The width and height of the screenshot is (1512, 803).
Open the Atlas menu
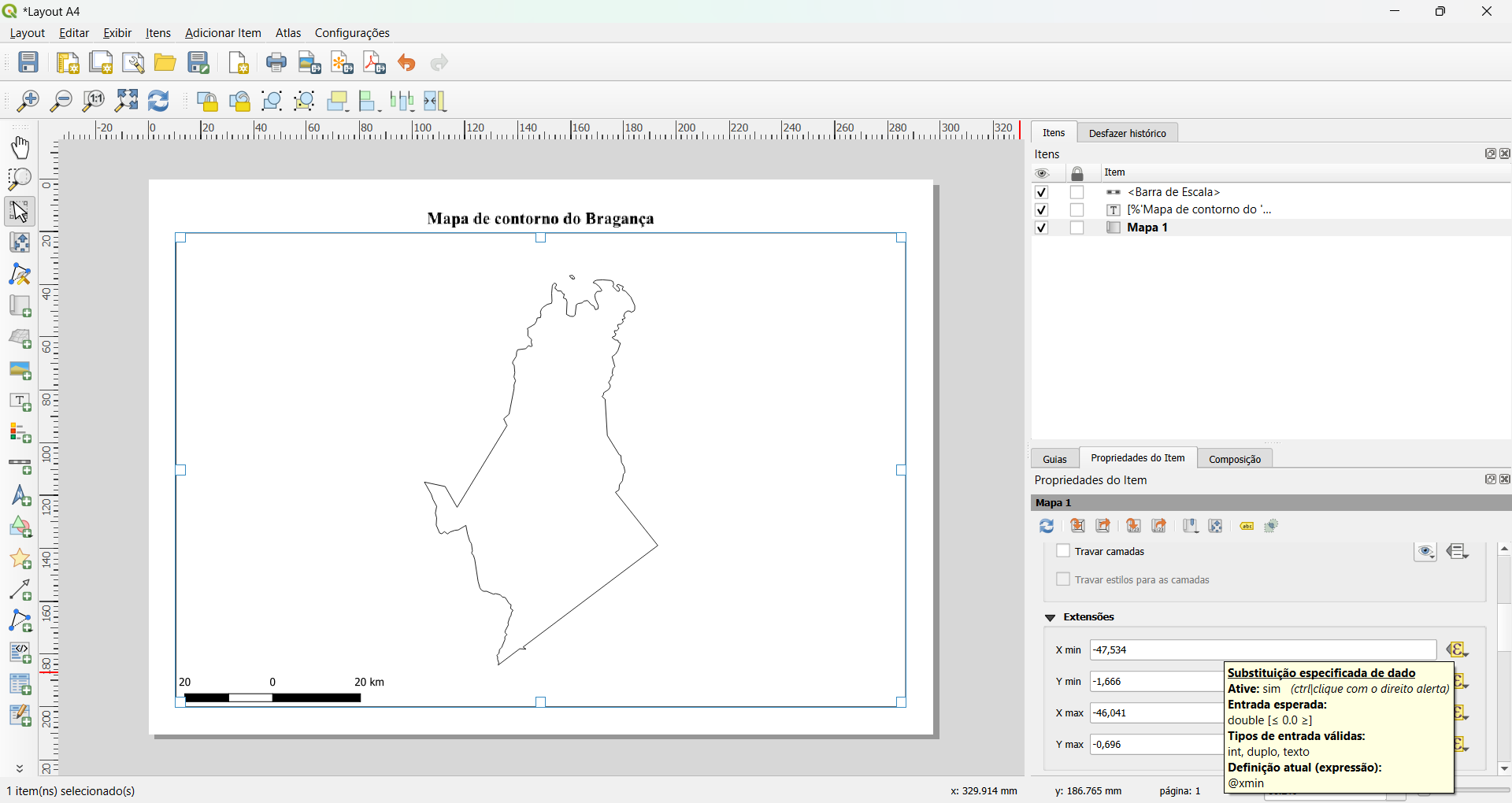(x=287, y=32)
